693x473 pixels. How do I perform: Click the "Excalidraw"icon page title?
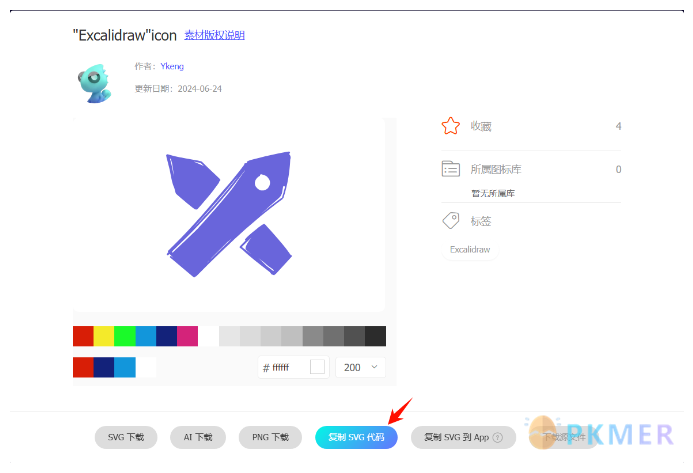[125, 35]
